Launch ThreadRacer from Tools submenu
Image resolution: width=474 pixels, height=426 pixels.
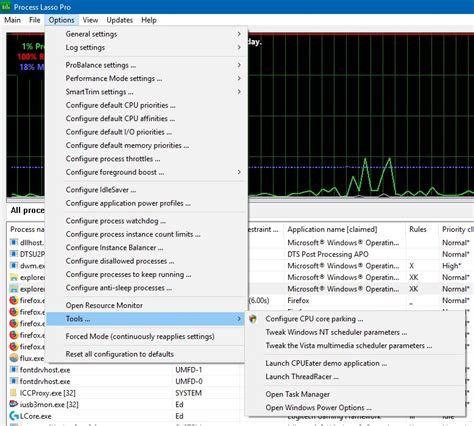pos(355,377)
